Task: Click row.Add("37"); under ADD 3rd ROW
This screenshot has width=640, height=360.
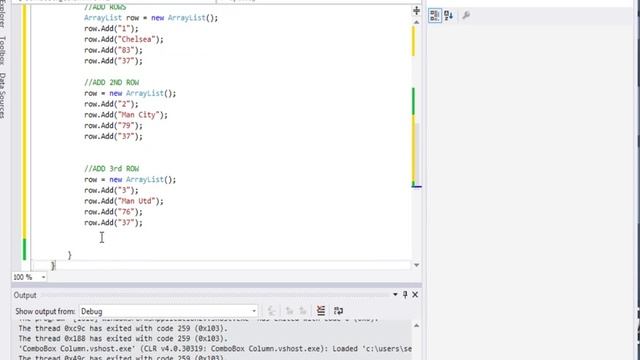Action: (x=113, y=223)
